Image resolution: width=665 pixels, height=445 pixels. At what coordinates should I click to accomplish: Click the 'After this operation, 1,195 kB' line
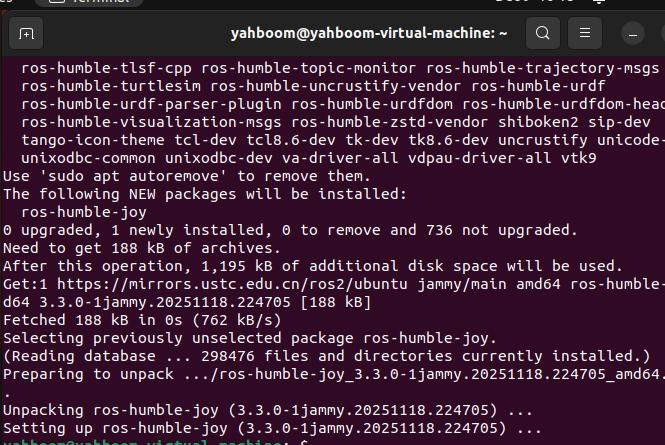point(313,266)
